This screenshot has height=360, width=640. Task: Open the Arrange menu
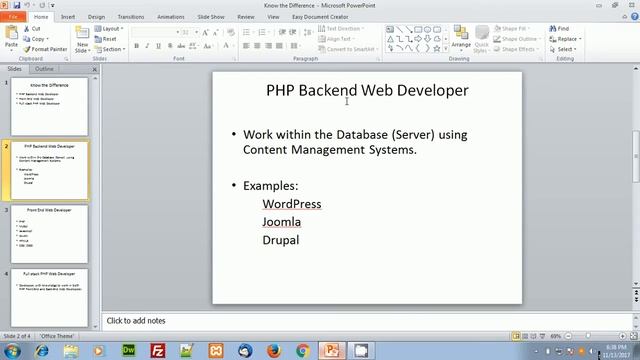tap(461, 39)
